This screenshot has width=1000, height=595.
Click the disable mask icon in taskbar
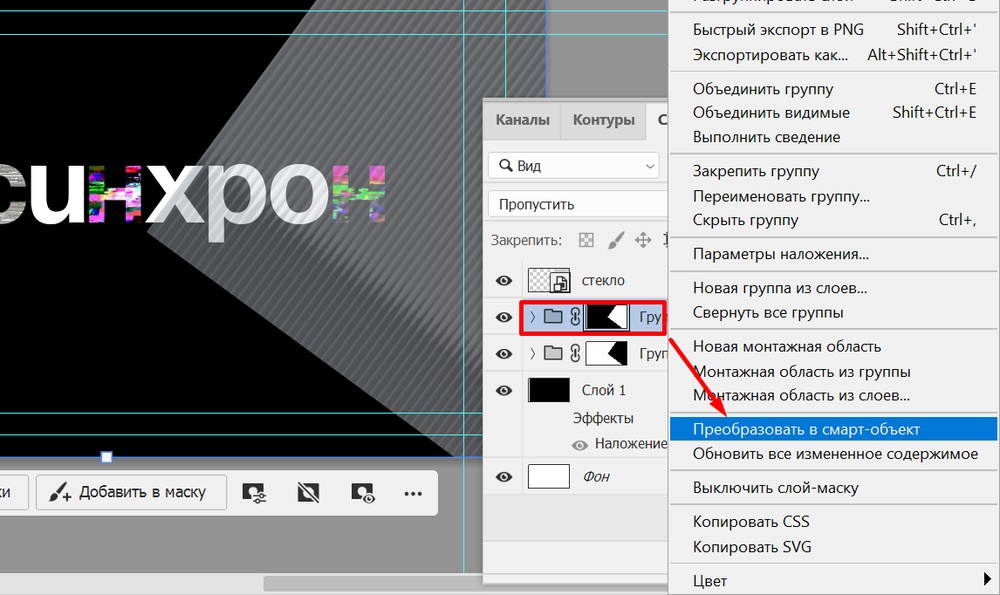click(308, 492)
